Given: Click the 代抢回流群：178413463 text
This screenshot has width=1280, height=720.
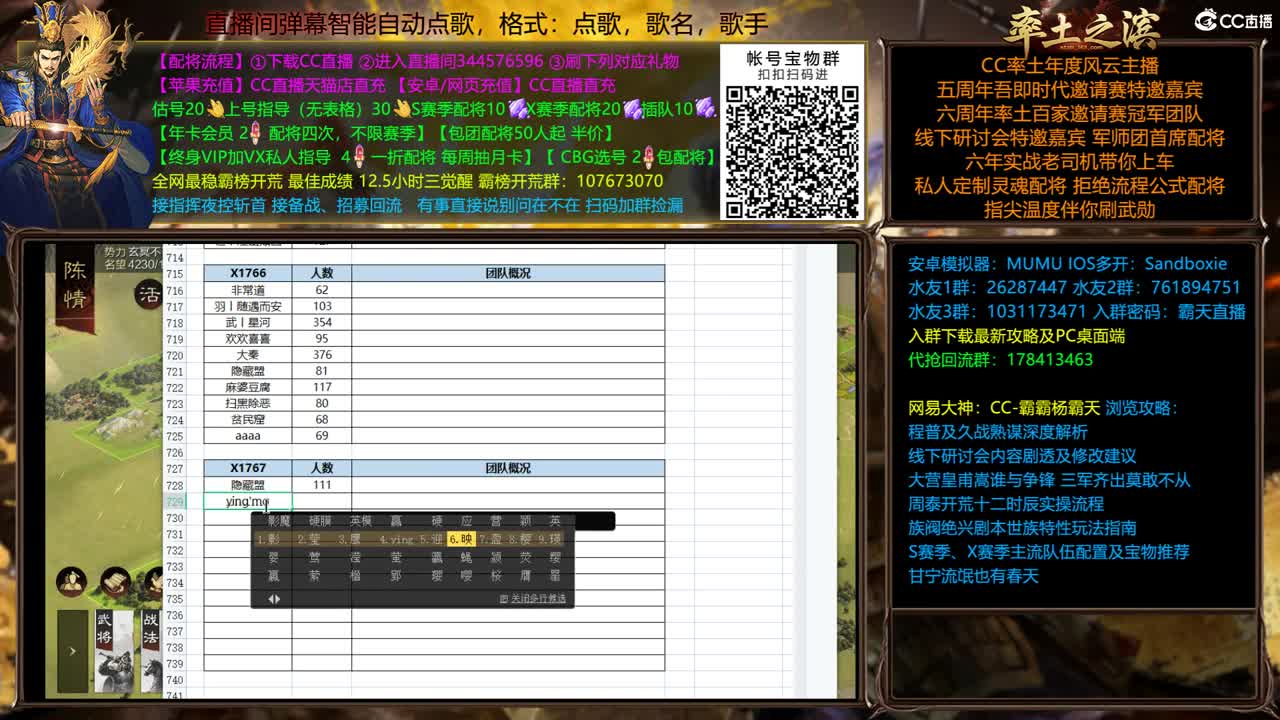Looking at the screenshot, I should [x=1001, y=360].
